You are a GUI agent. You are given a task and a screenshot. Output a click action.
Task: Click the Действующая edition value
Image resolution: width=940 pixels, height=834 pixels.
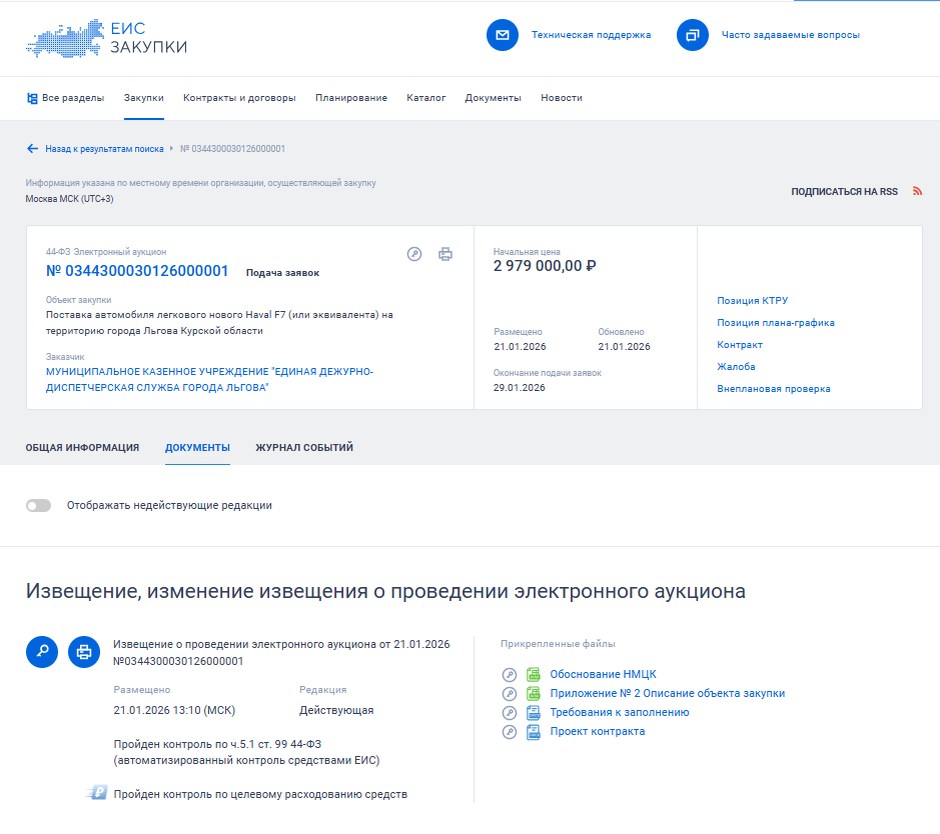pyautogui.click(x=336, y=710)
